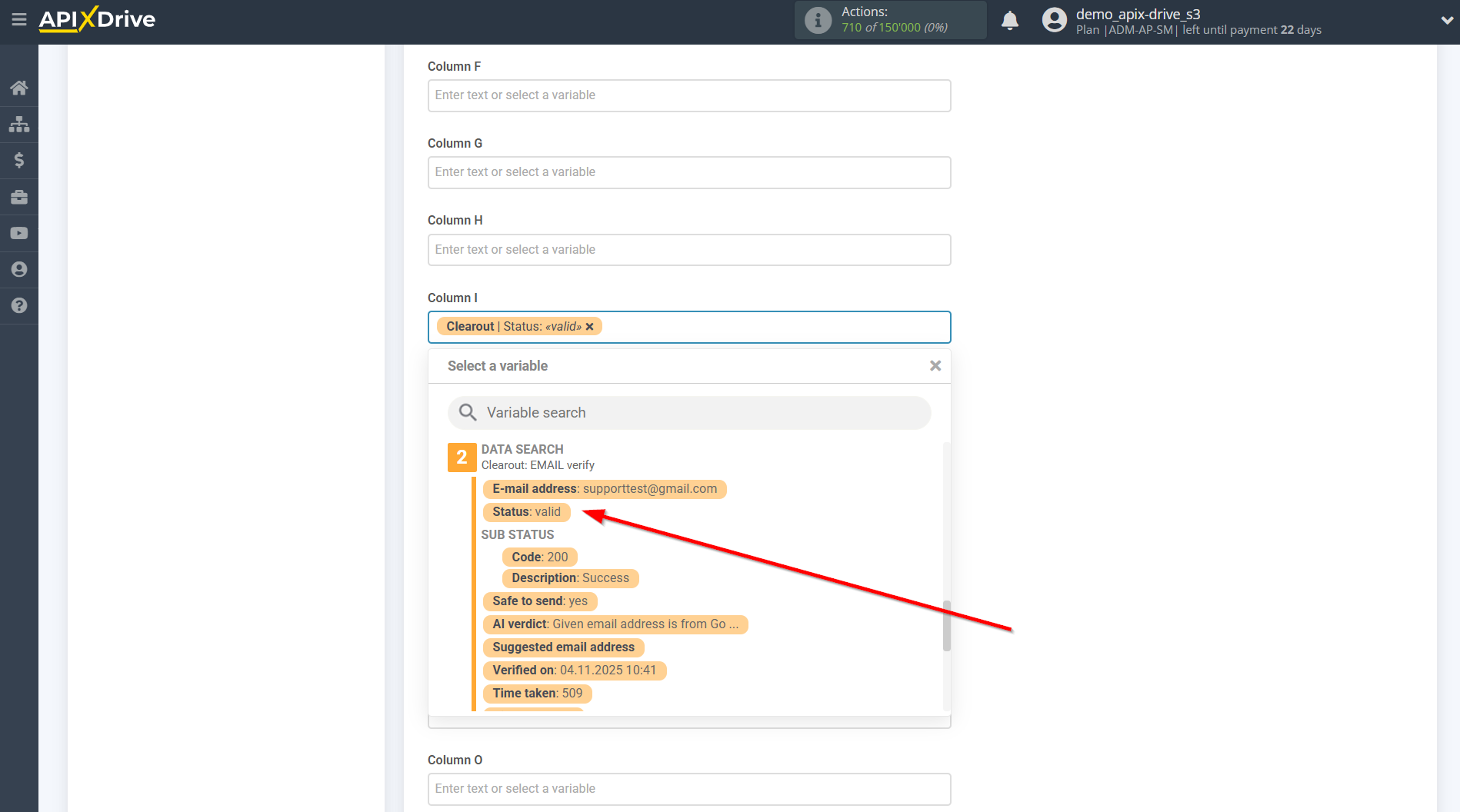Select the Home icon in the sidebar

click(19, 87)
